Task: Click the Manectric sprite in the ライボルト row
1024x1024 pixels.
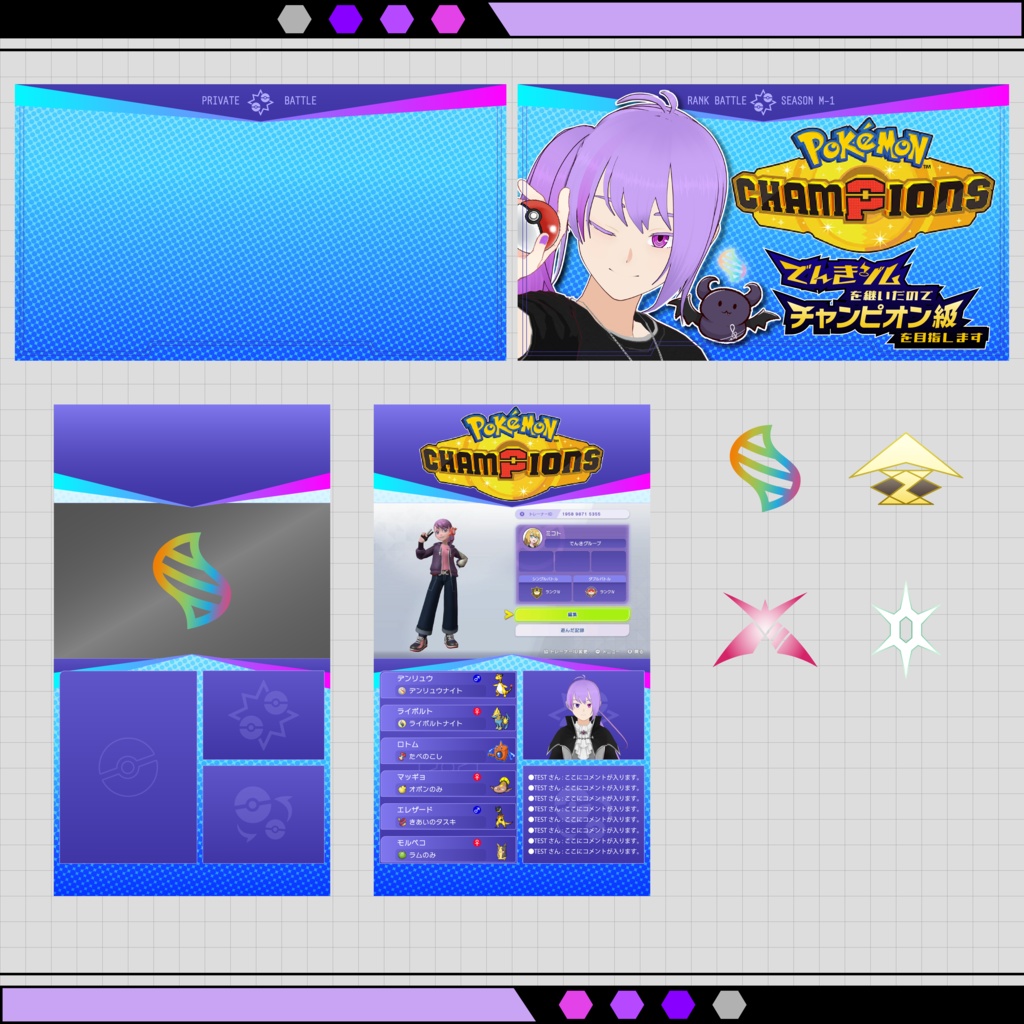Action: 501,718
